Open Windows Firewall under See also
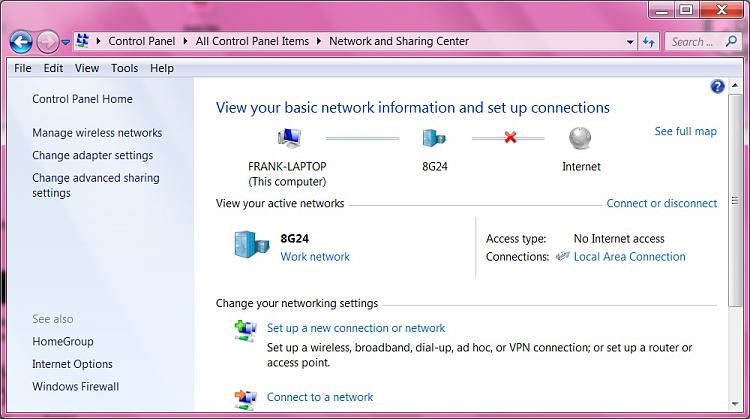This screenshot has height=419, width=750. (76, 386)
